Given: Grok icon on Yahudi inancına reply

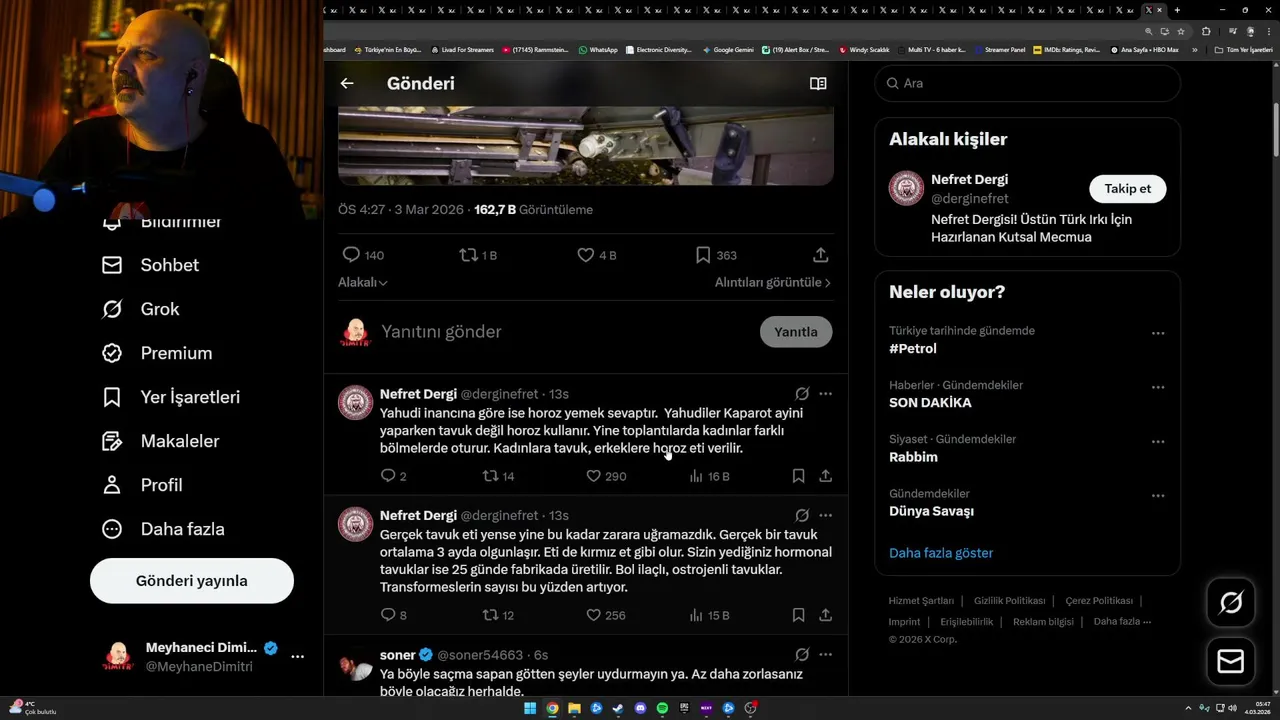Looking at the screenshot, I should coord(802,394).
